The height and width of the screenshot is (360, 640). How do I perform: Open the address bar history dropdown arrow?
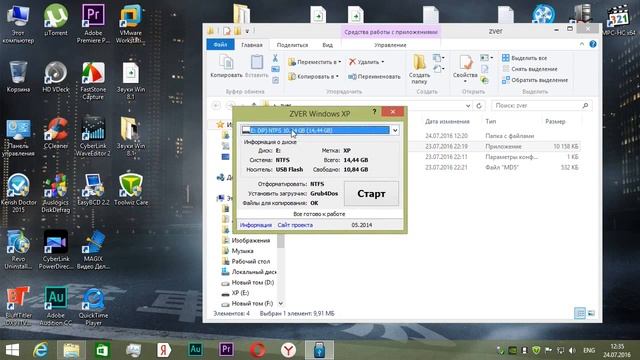coord(468,106)
